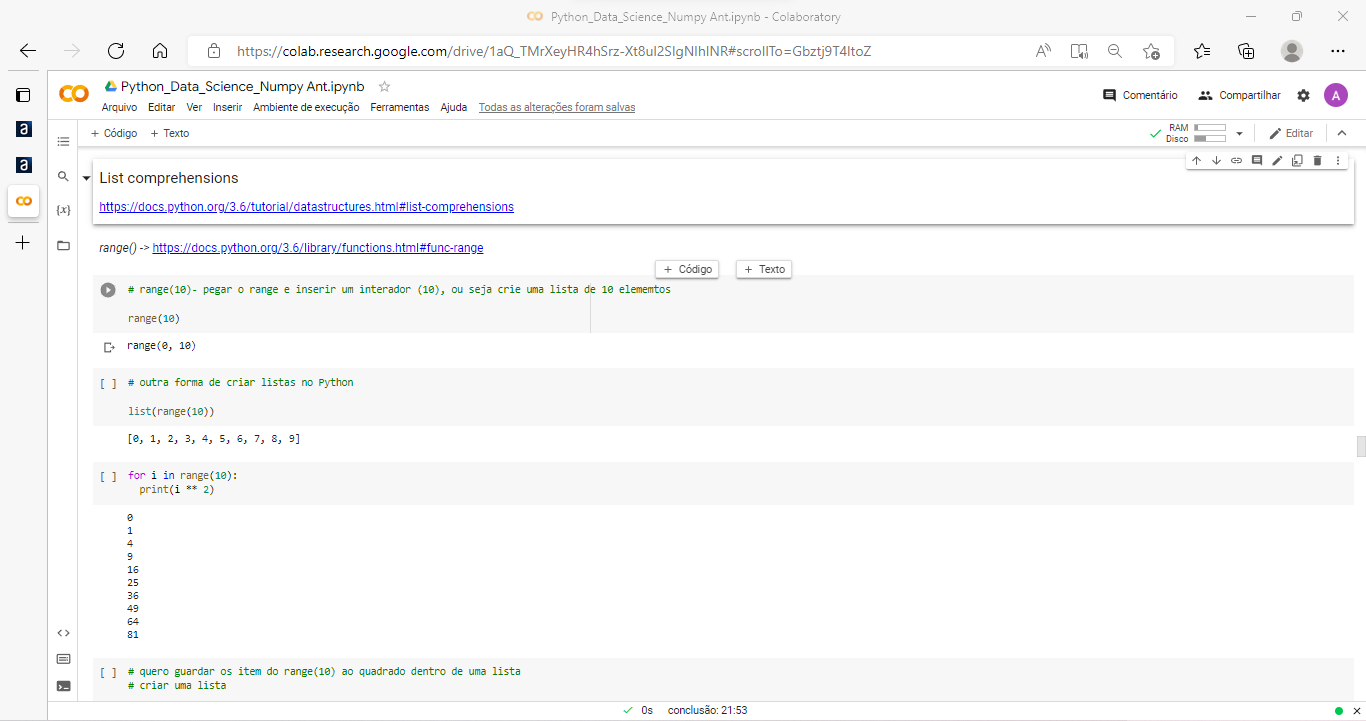The height and width of the screenshot is (721, 1366).
Task: Move the selected cell down
Action: tap(1216, 160)
